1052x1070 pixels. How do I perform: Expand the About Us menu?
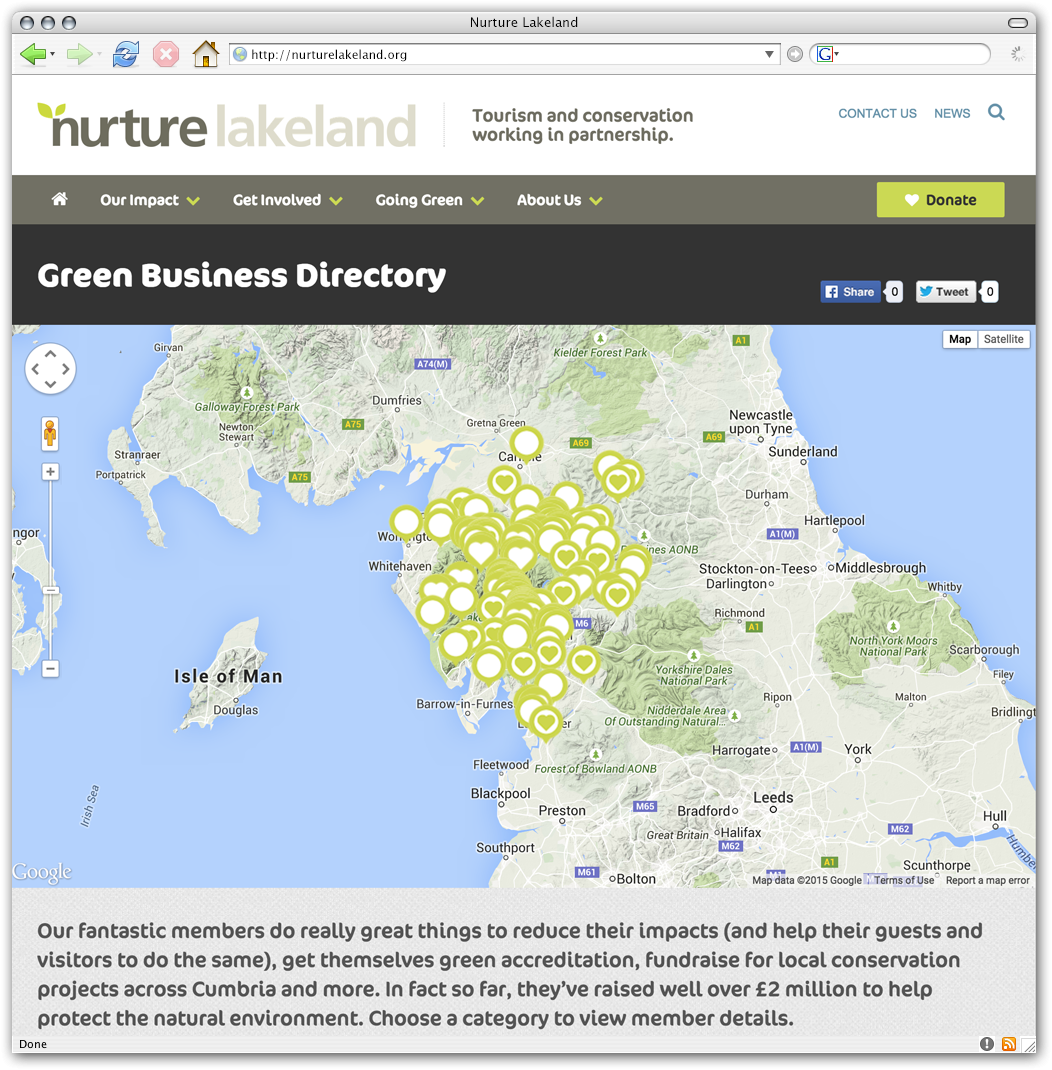tap(550, 199)
